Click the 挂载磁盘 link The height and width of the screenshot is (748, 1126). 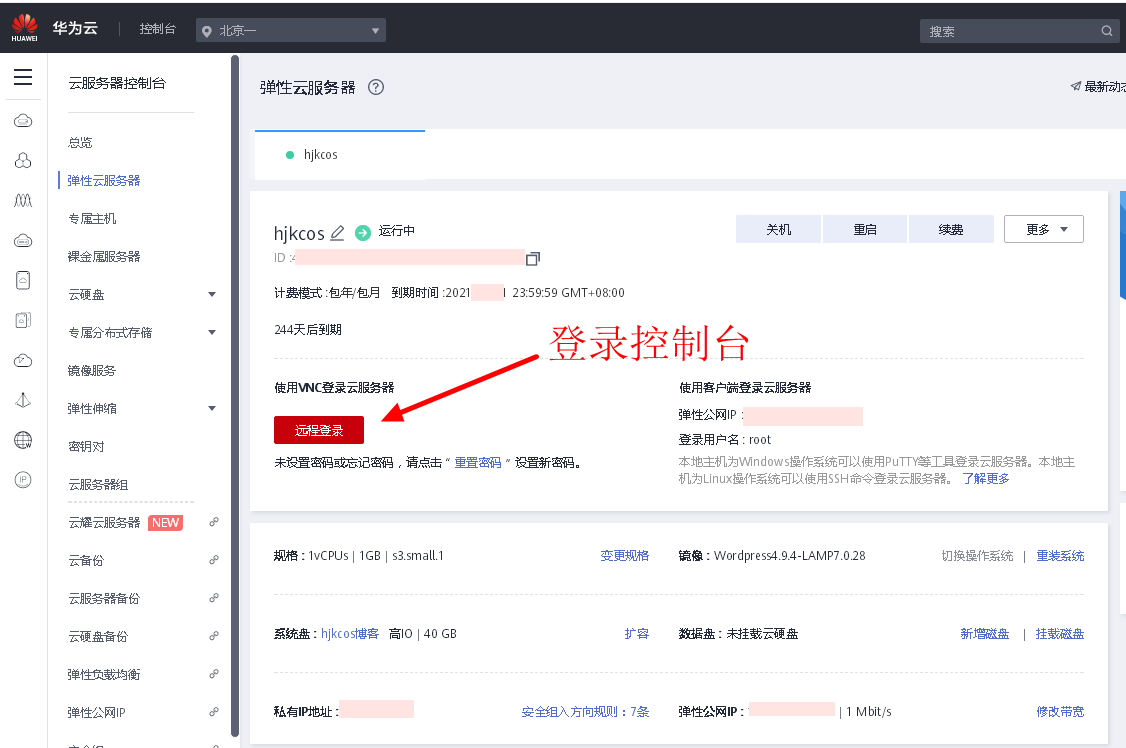point(1060,634)
